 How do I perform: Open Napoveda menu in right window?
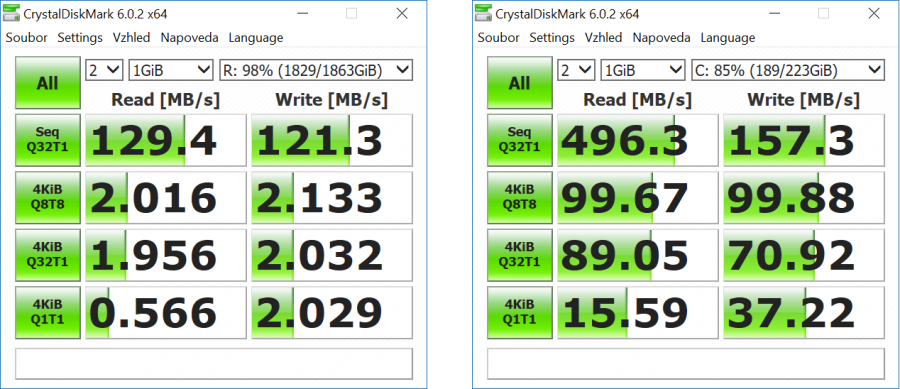click(x=661, y=38)
